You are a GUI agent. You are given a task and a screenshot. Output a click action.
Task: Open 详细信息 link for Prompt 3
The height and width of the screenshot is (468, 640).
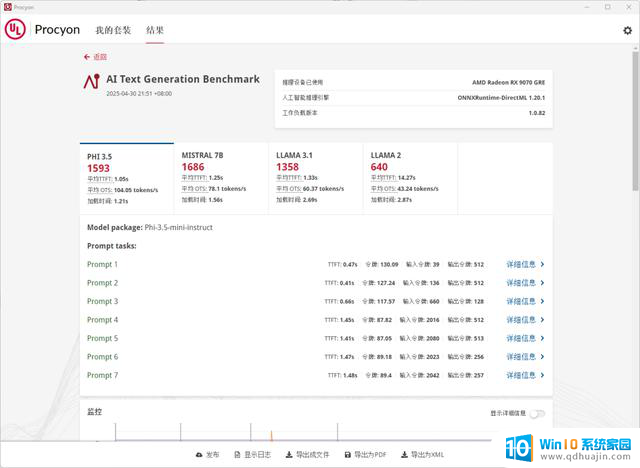(521, 301)
